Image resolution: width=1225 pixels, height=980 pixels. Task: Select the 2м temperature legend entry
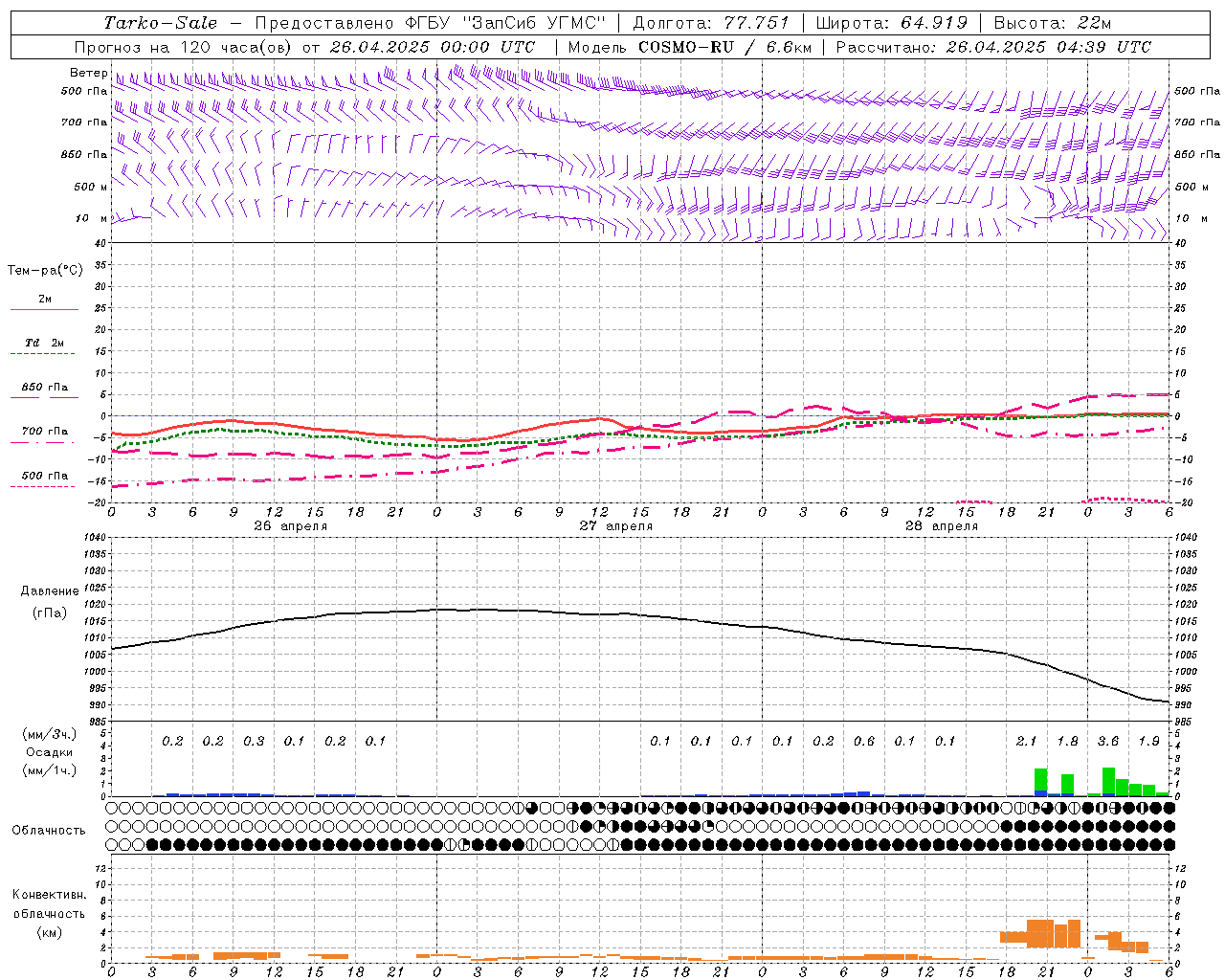(x=44, y=300)
